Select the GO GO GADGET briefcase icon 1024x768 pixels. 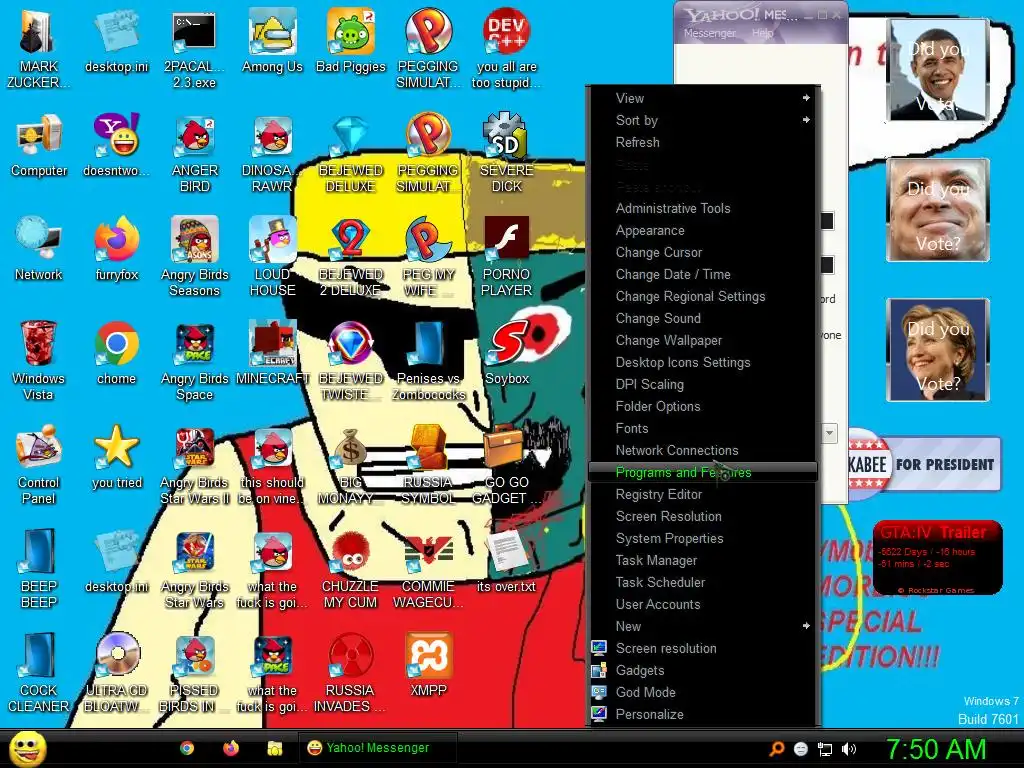[x=507, y=464]
